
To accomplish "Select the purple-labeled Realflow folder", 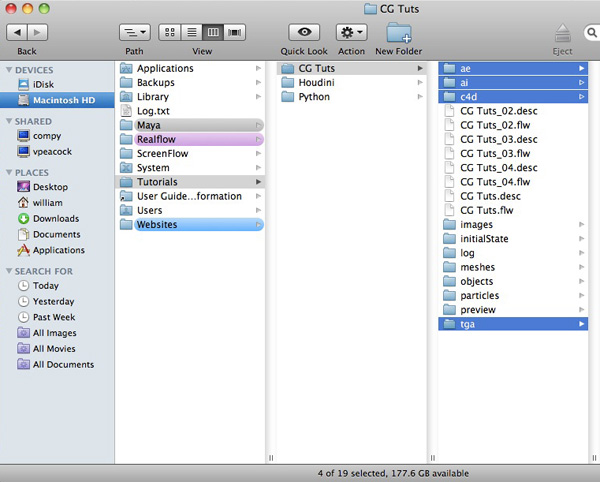I will 190,139.
